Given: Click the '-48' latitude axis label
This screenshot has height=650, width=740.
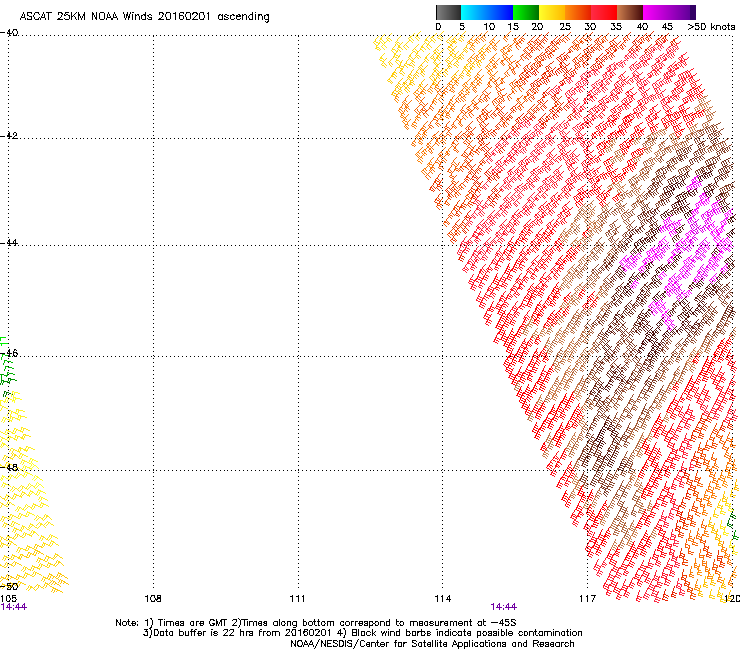Looking at the screenshot, I should (9, 467).
